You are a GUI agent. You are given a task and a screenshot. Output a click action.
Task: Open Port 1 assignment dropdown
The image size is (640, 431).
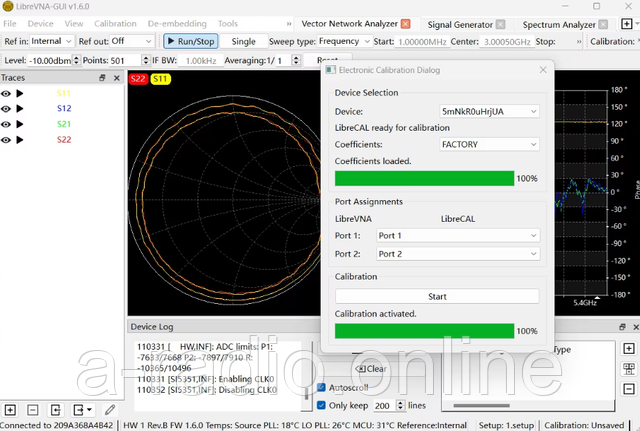458,235
